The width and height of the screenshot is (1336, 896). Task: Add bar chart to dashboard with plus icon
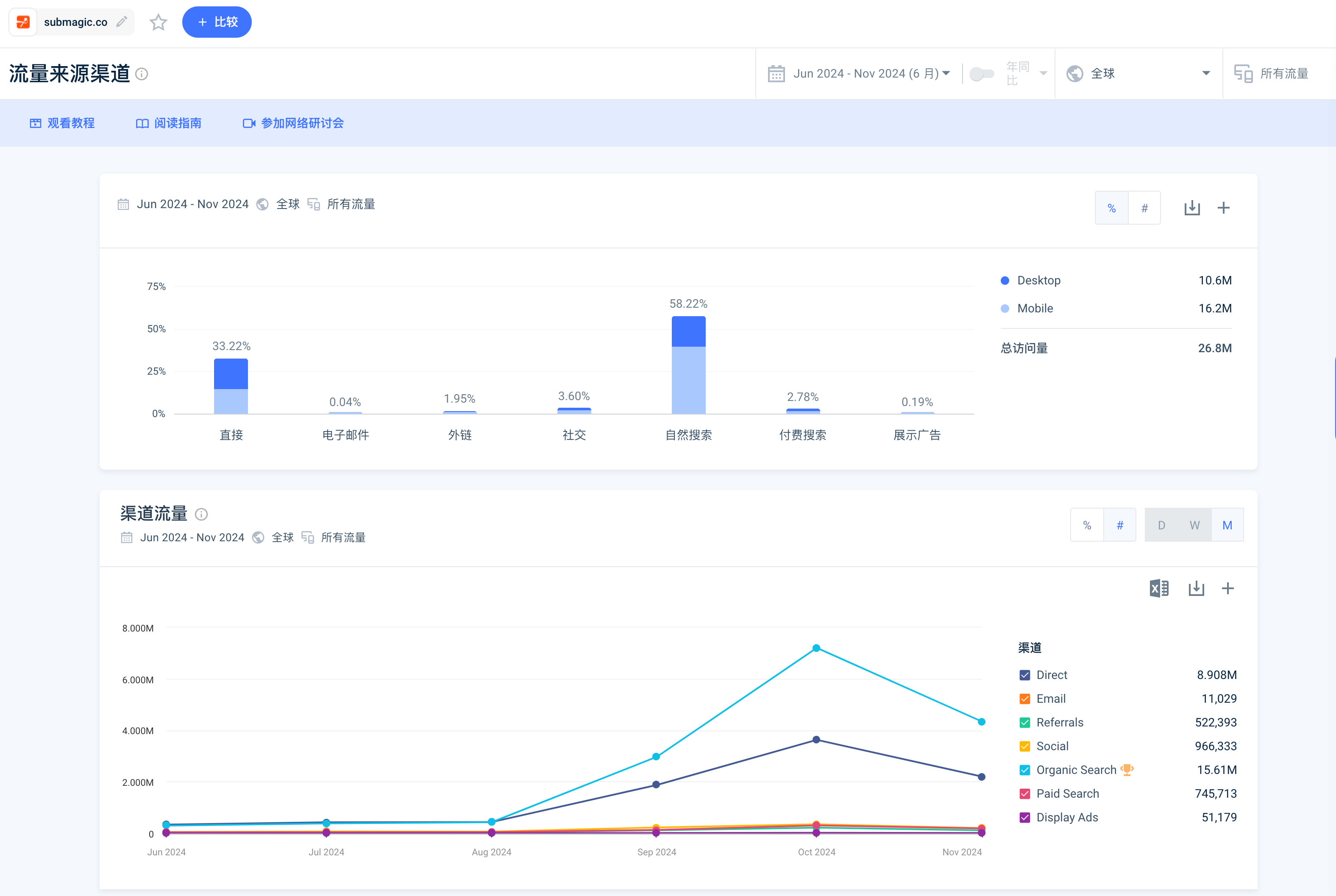click(1223, 208)
